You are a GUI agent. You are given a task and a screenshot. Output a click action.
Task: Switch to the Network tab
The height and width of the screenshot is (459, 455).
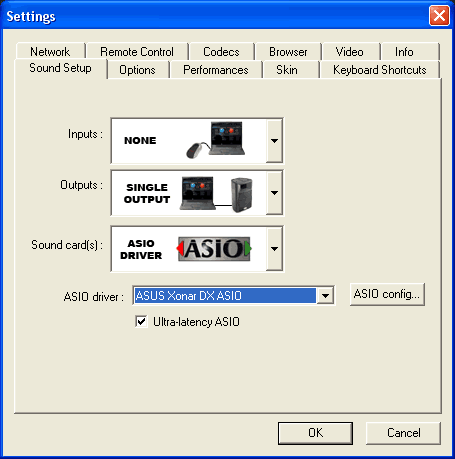click(x=50, y=52)
